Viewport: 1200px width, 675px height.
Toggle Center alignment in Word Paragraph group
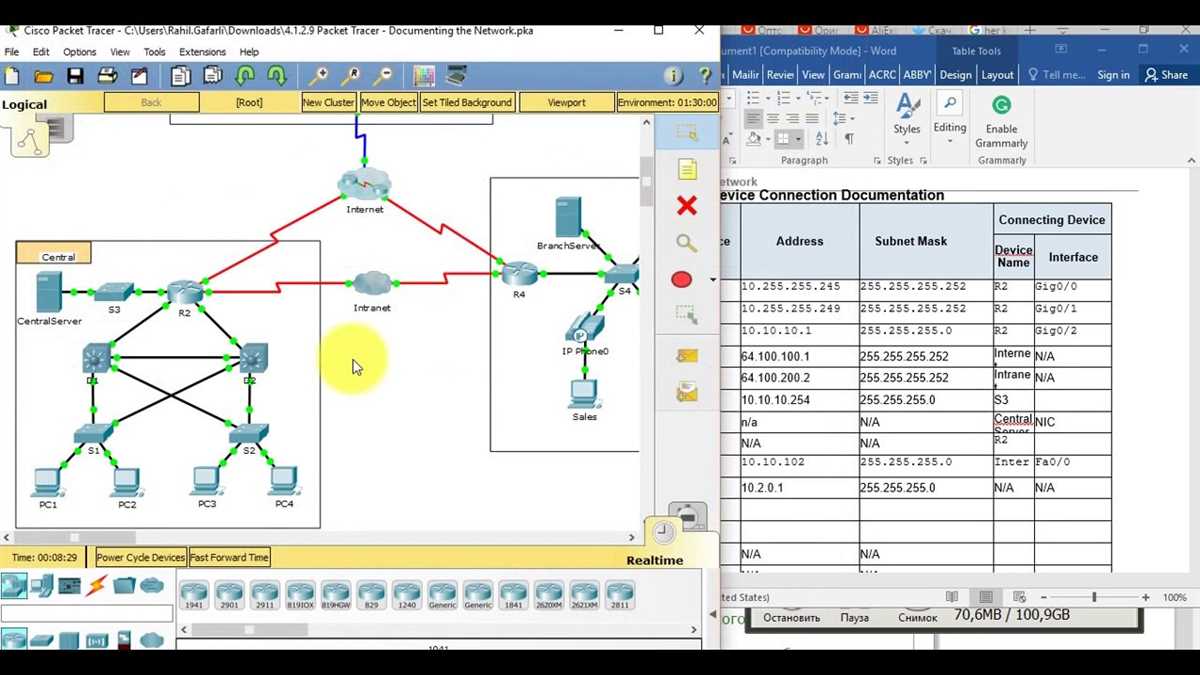coord(774,118)
